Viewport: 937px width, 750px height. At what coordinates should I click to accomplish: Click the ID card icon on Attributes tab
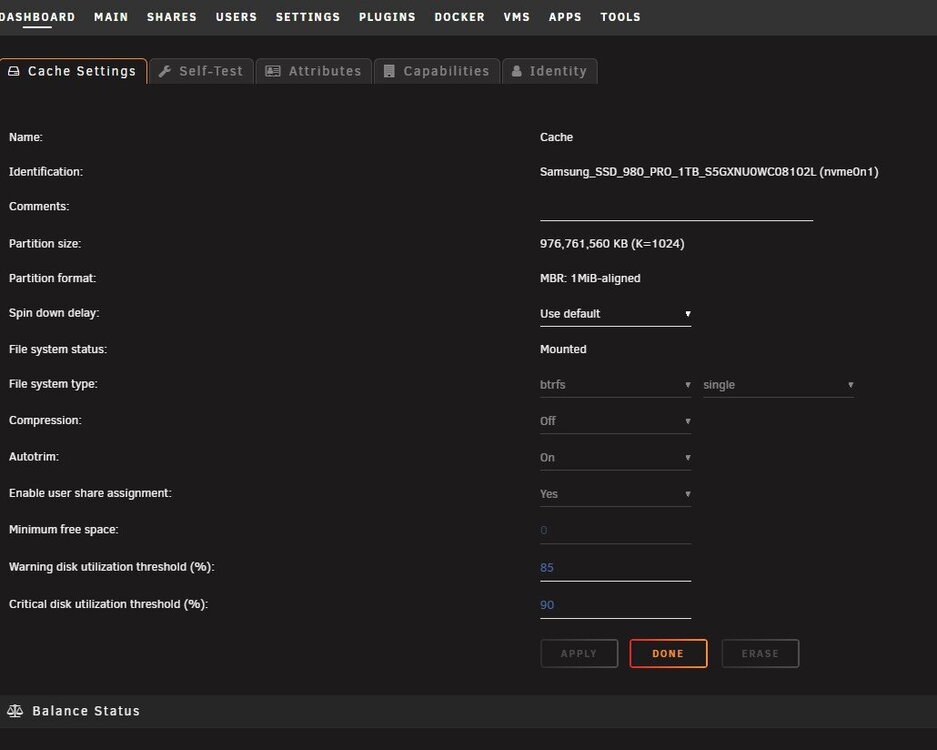tap(272, 71)
